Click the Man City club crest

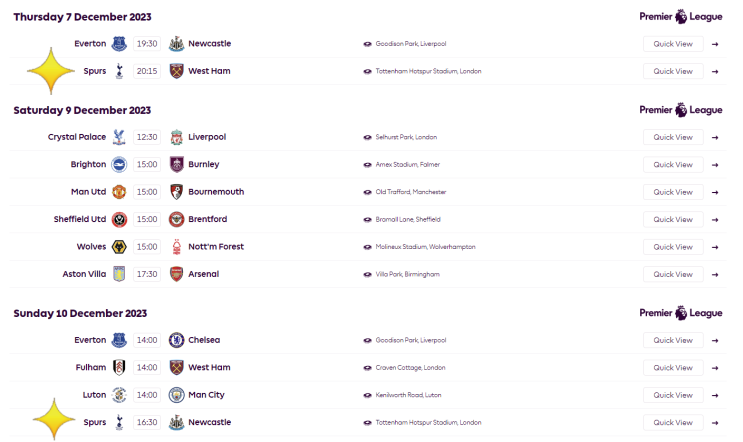tap(176, 395)
